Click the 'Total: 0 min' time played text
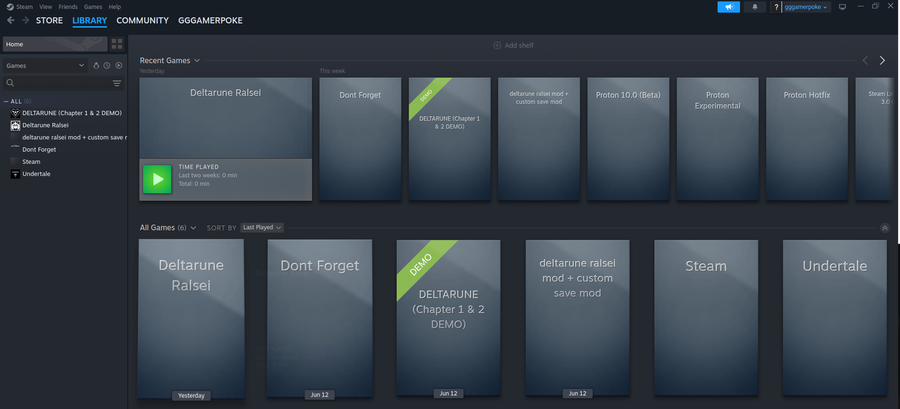This screenshot has width=900, height=409. click(x=194, y=184)
